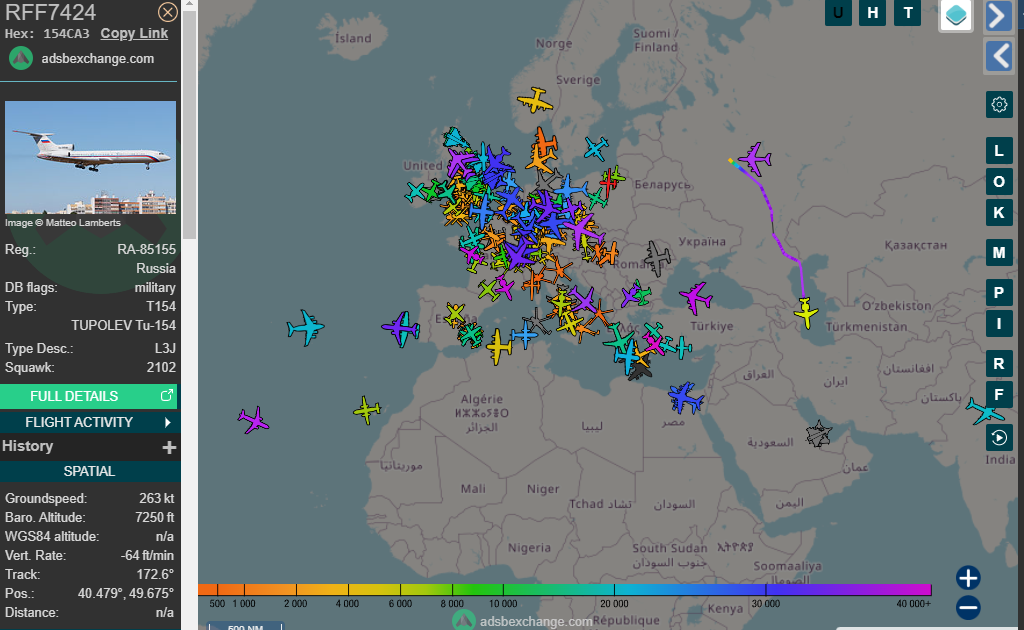Viewport: 1024px width, 630px height.
Task: Click the sidebar scroll-up arrow
Action: pyautogui.click(x=189, y=4)
